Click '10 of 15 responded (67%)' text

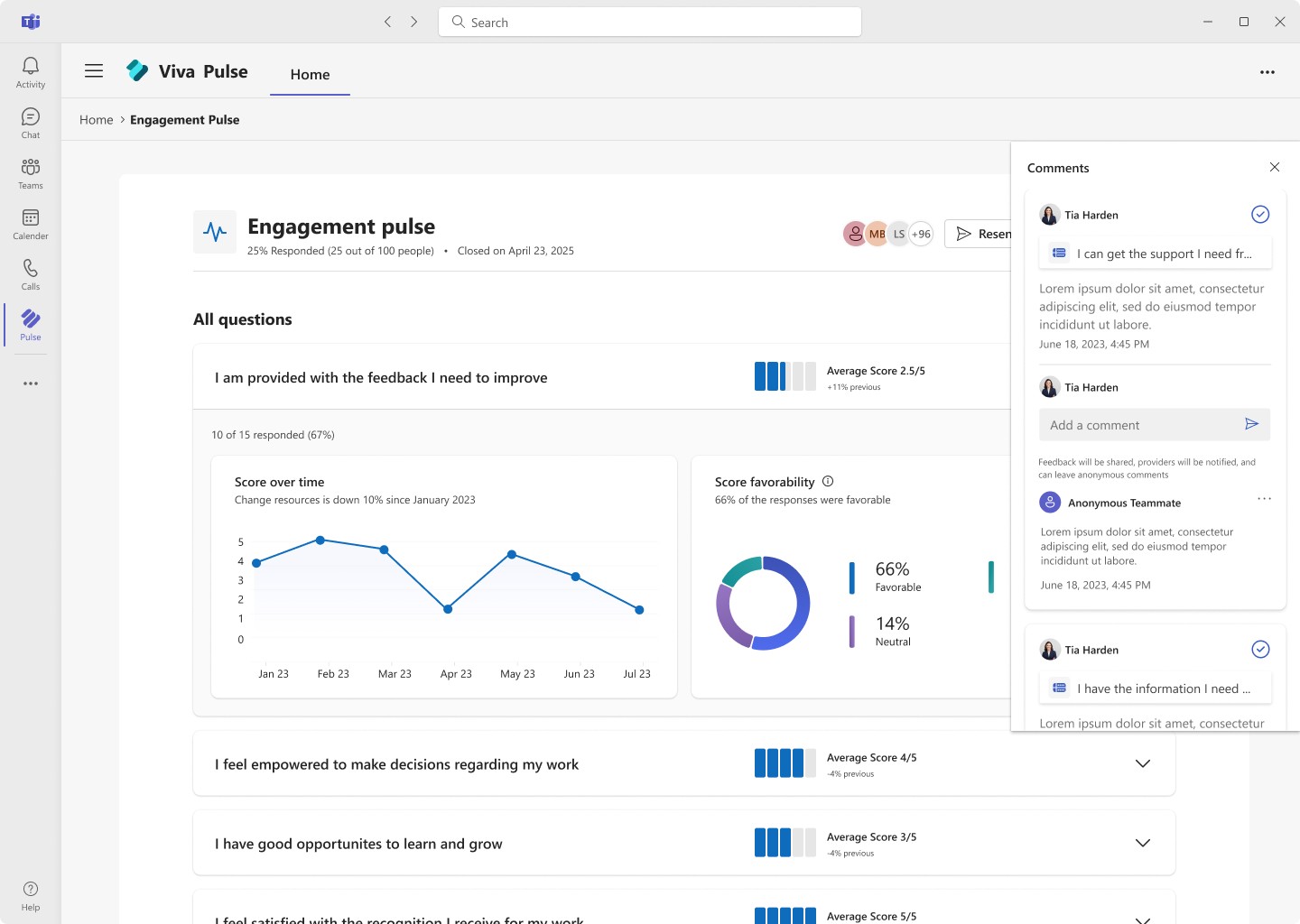point(273,435)
